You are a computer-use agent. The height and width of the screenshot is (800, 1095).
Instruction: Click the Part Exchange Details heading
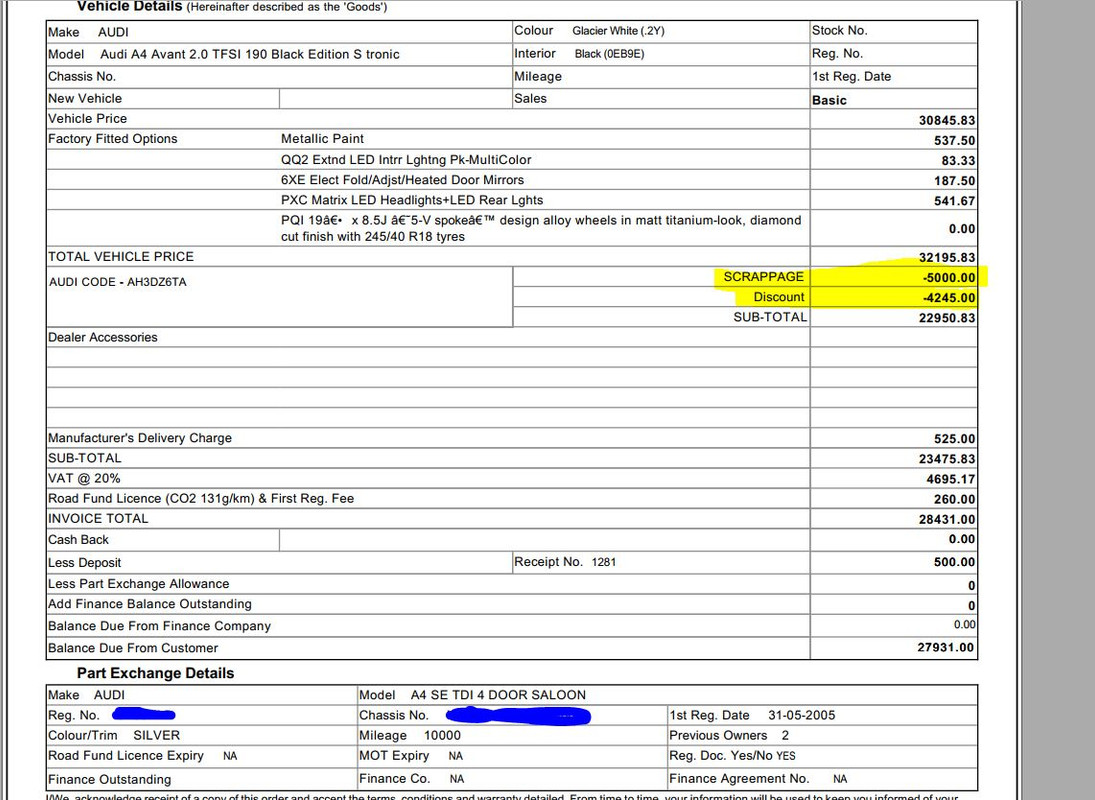point(155,673)
